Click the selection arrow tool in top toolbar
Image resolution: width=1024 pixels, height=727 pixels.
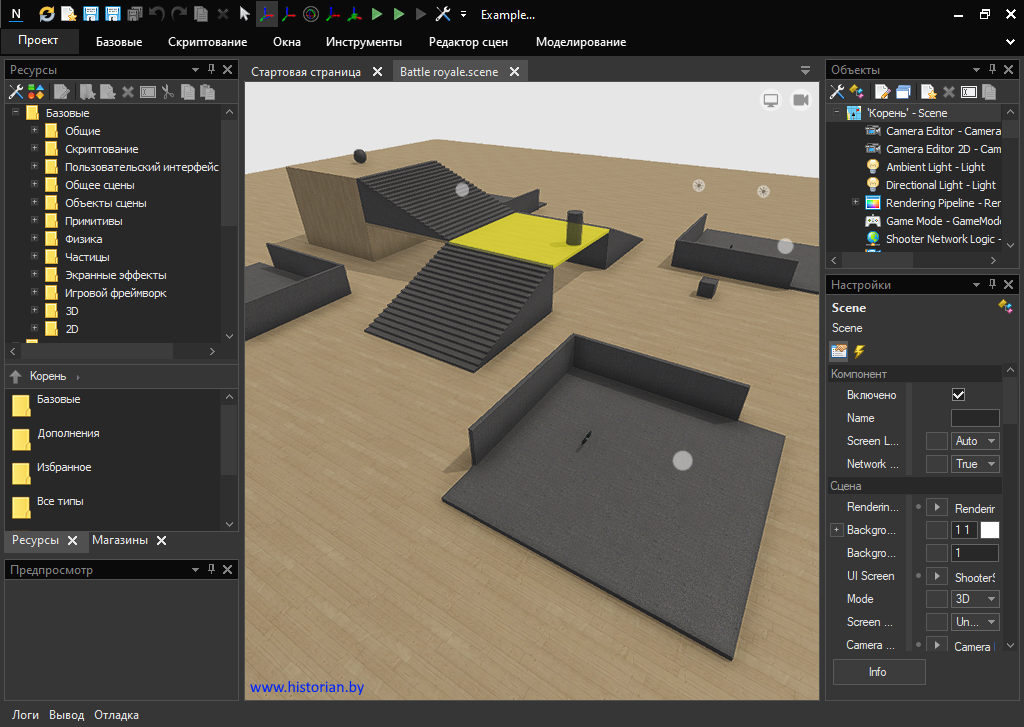(245, 14)
